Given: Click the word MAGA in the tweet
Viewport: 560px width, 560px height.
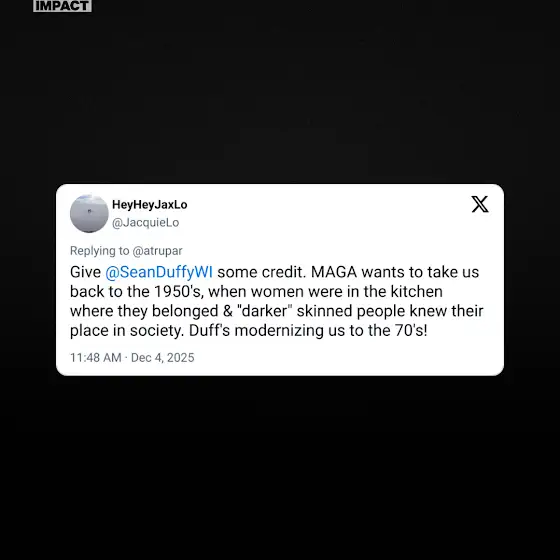Looking at the screenshot, I should point(334,272).
